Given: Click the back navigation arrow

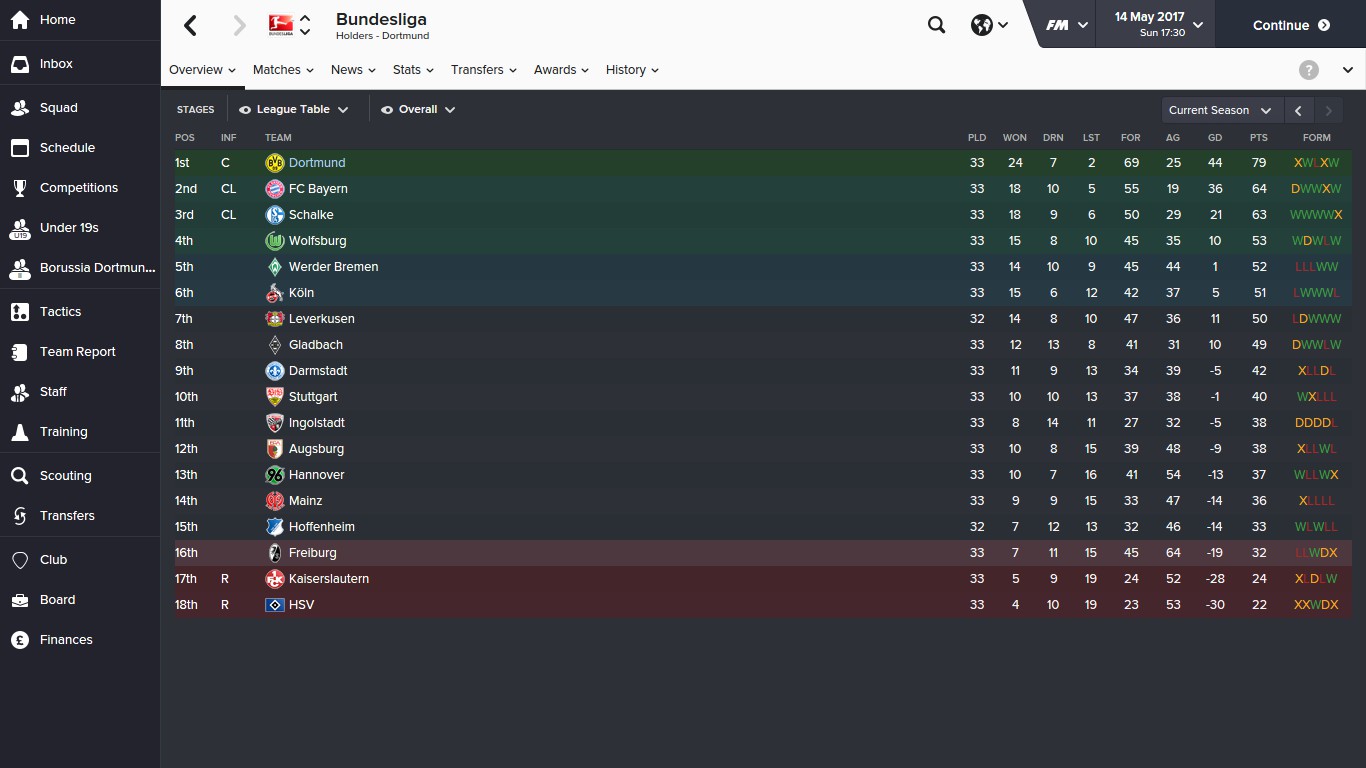Looking at the screenshot, I should coord(191,25).
